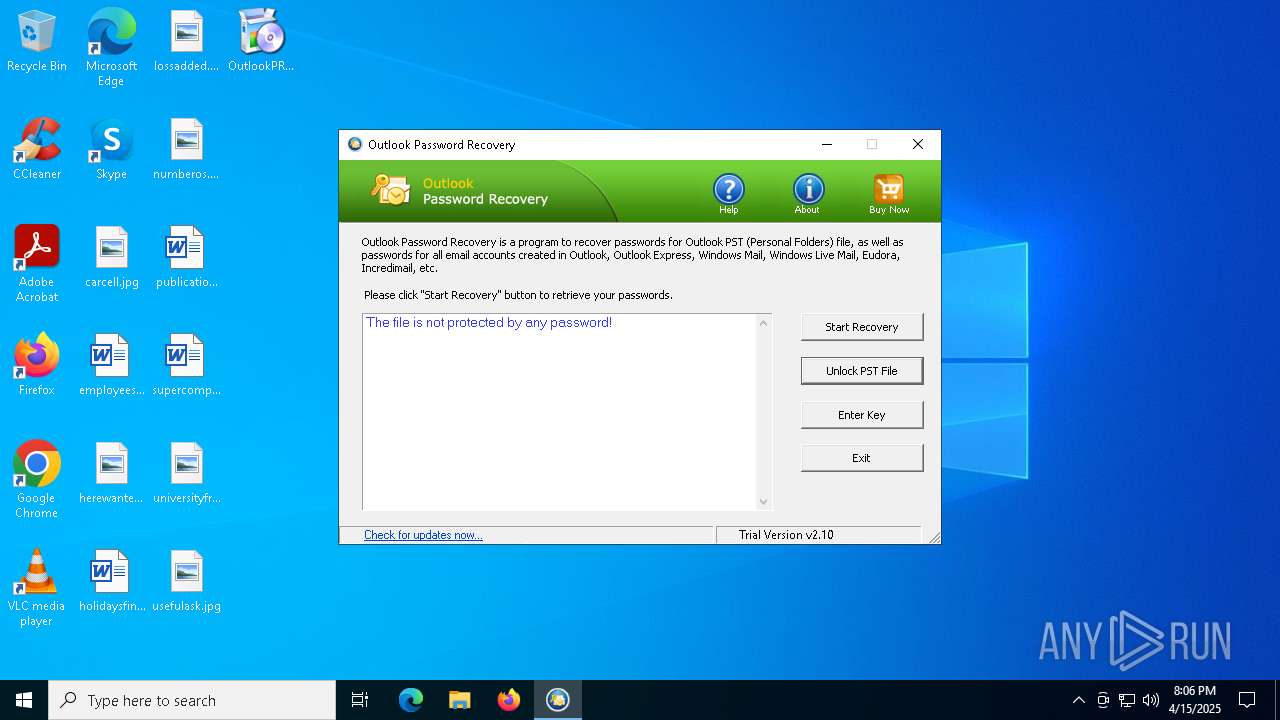
Task: Select the Google Chrome desktop shortcut
Action: point(37,480)
